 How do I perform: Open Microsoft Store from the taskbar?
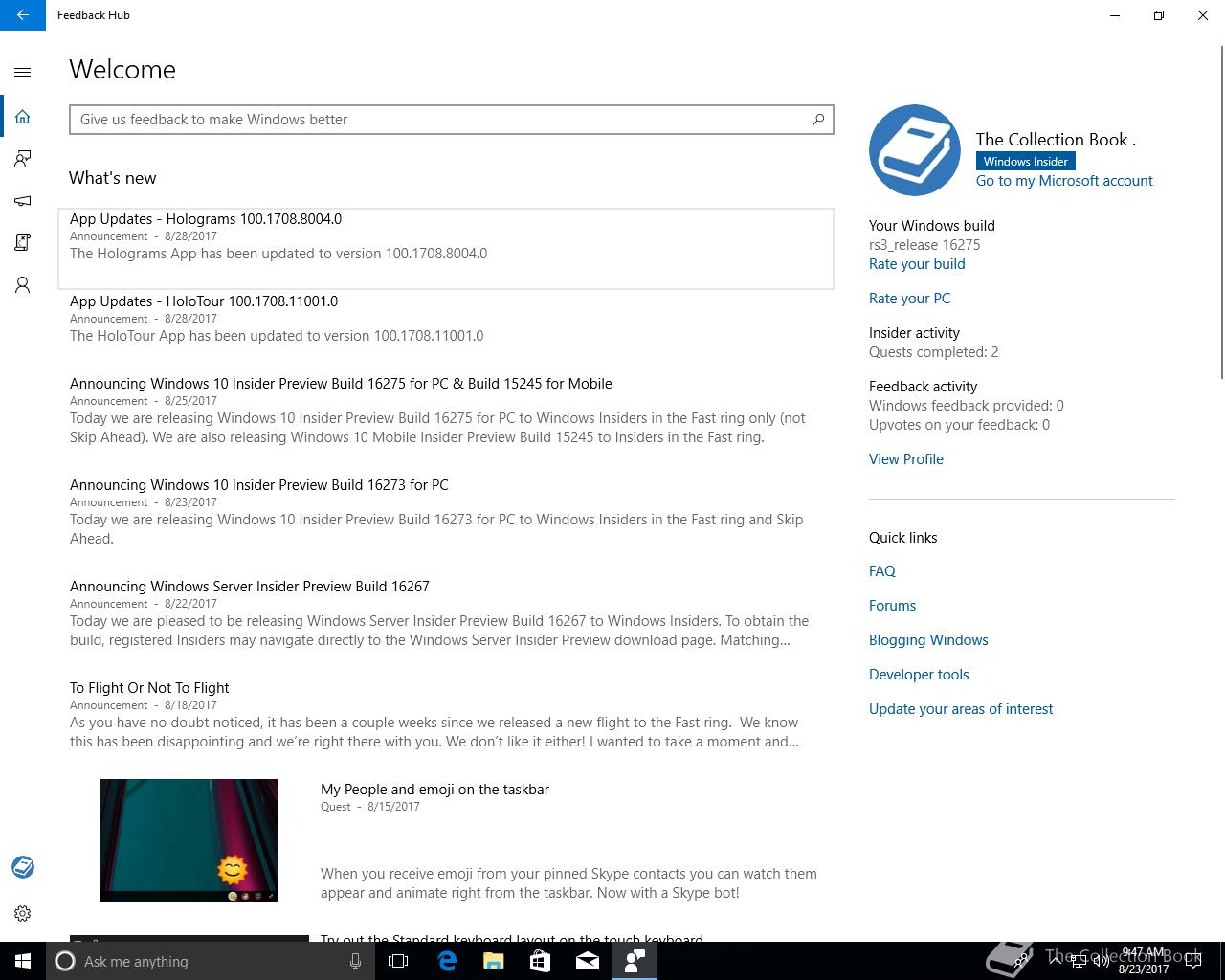(540, 961)
